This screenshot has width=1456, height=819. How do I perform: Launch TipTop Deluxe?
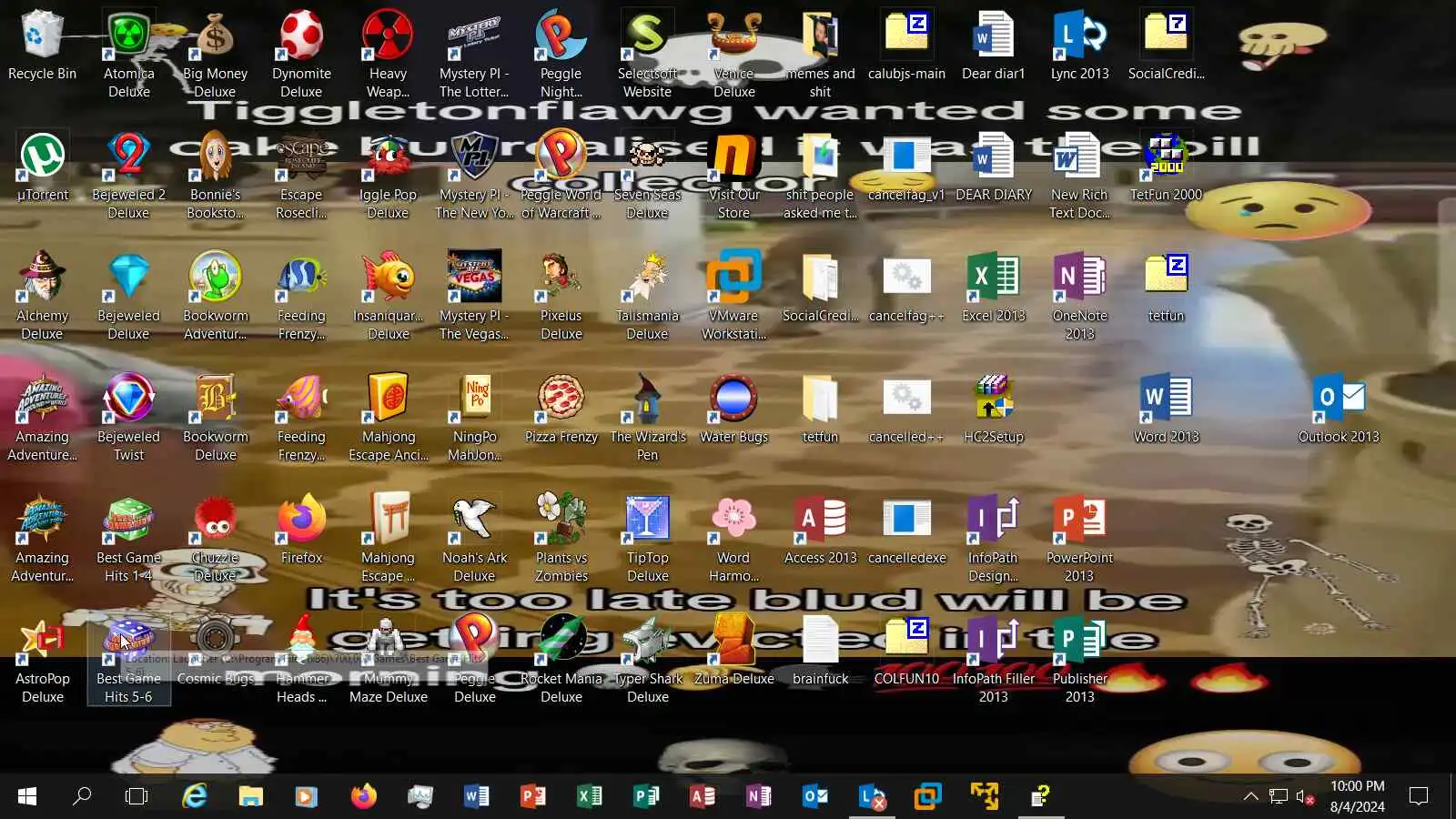647,539
